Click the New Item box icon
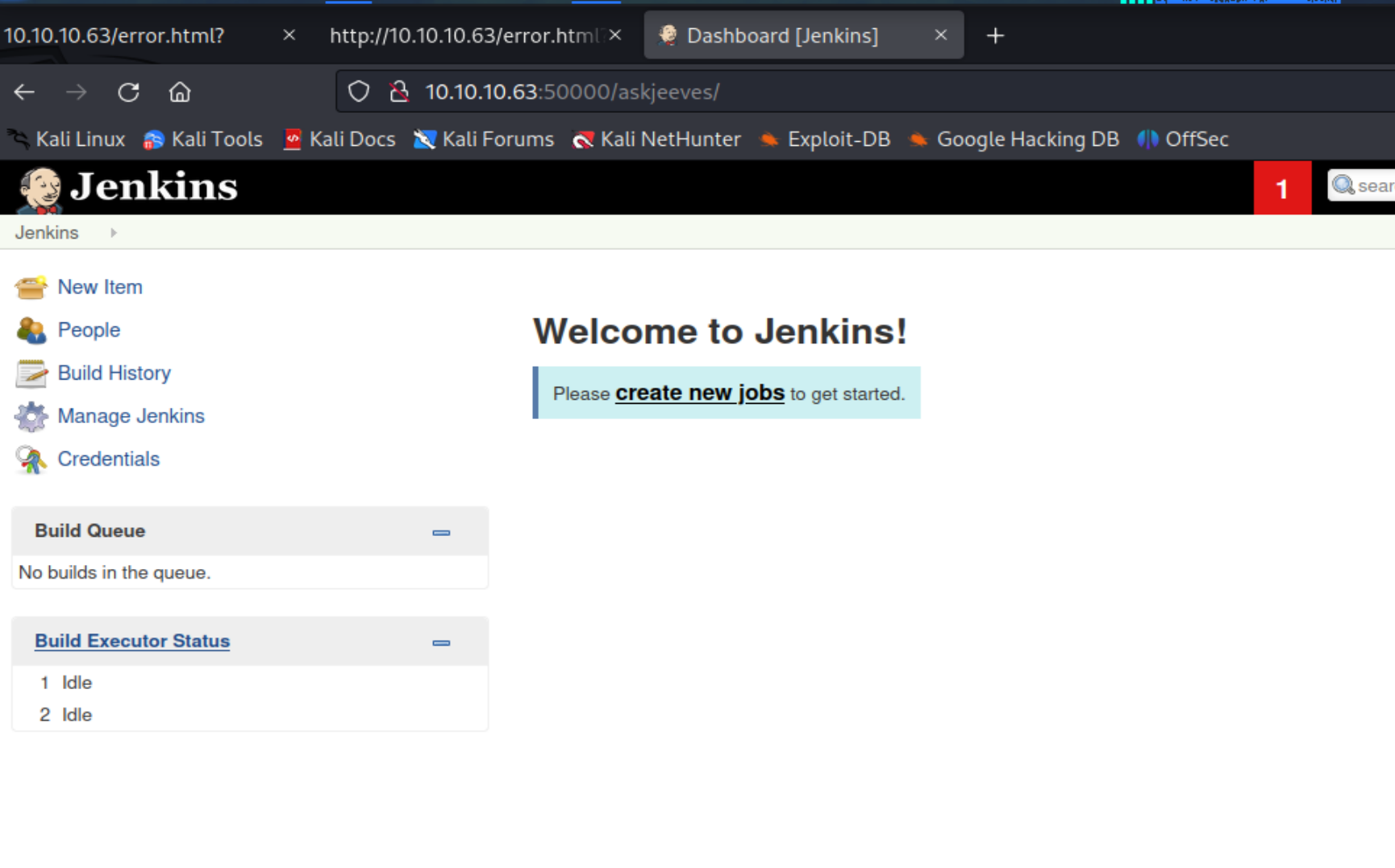Viewport: 1395px width, 868px height. (31, 287)
